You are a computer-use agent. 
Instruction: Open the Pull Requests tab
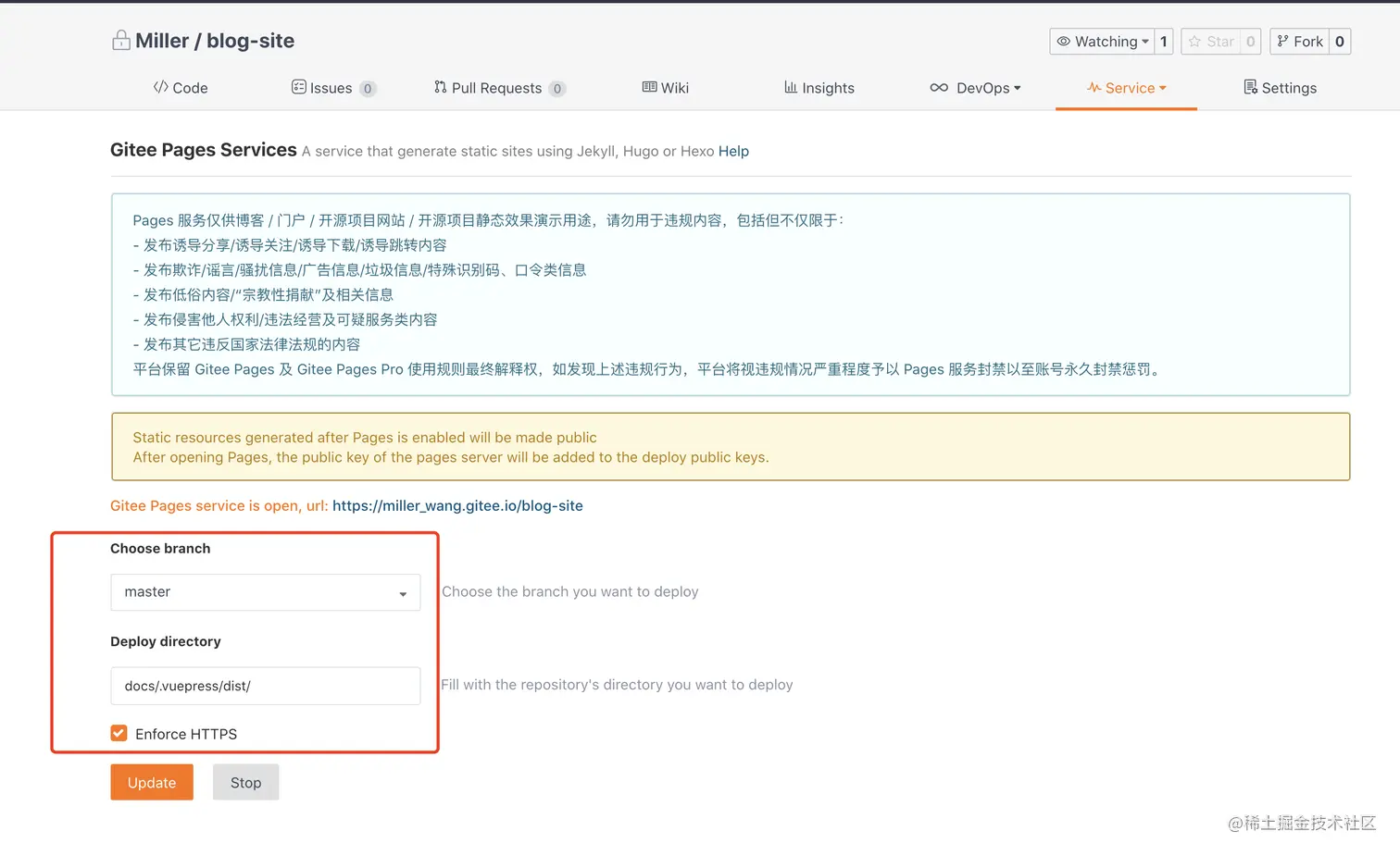[x=500, y=88]
